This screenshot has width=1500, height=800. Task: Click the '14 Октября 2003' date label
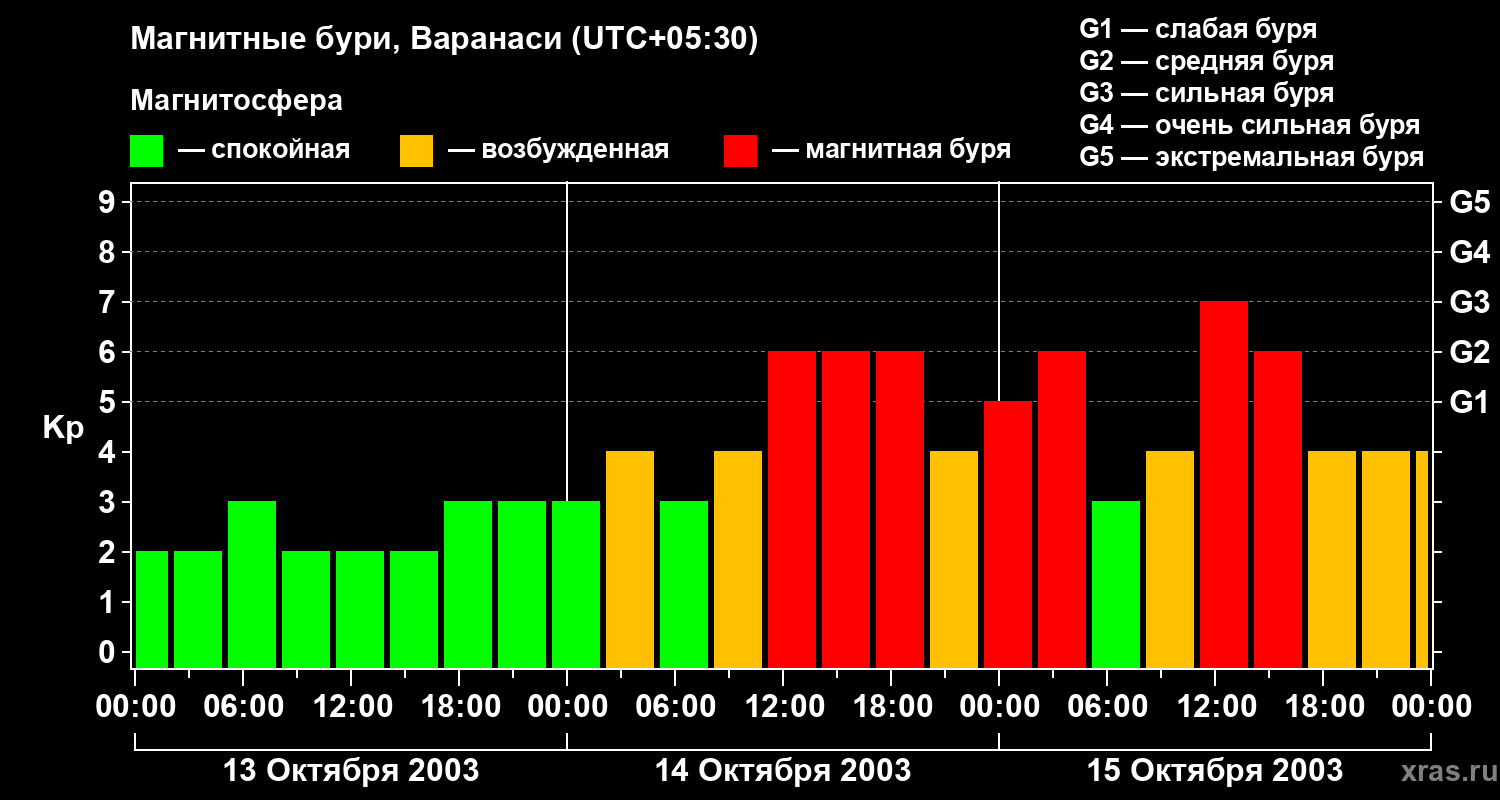pos(782,771)
